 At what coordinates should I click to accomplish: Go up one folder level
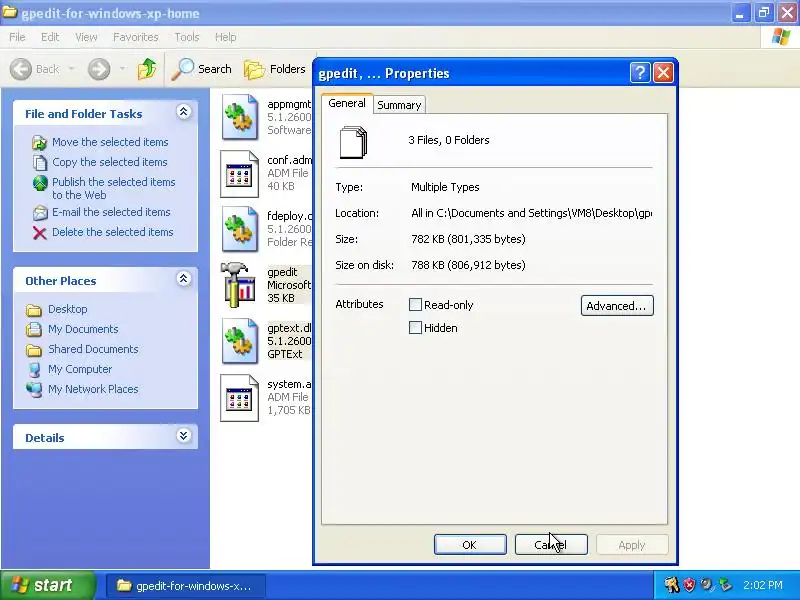click(147, 69)
